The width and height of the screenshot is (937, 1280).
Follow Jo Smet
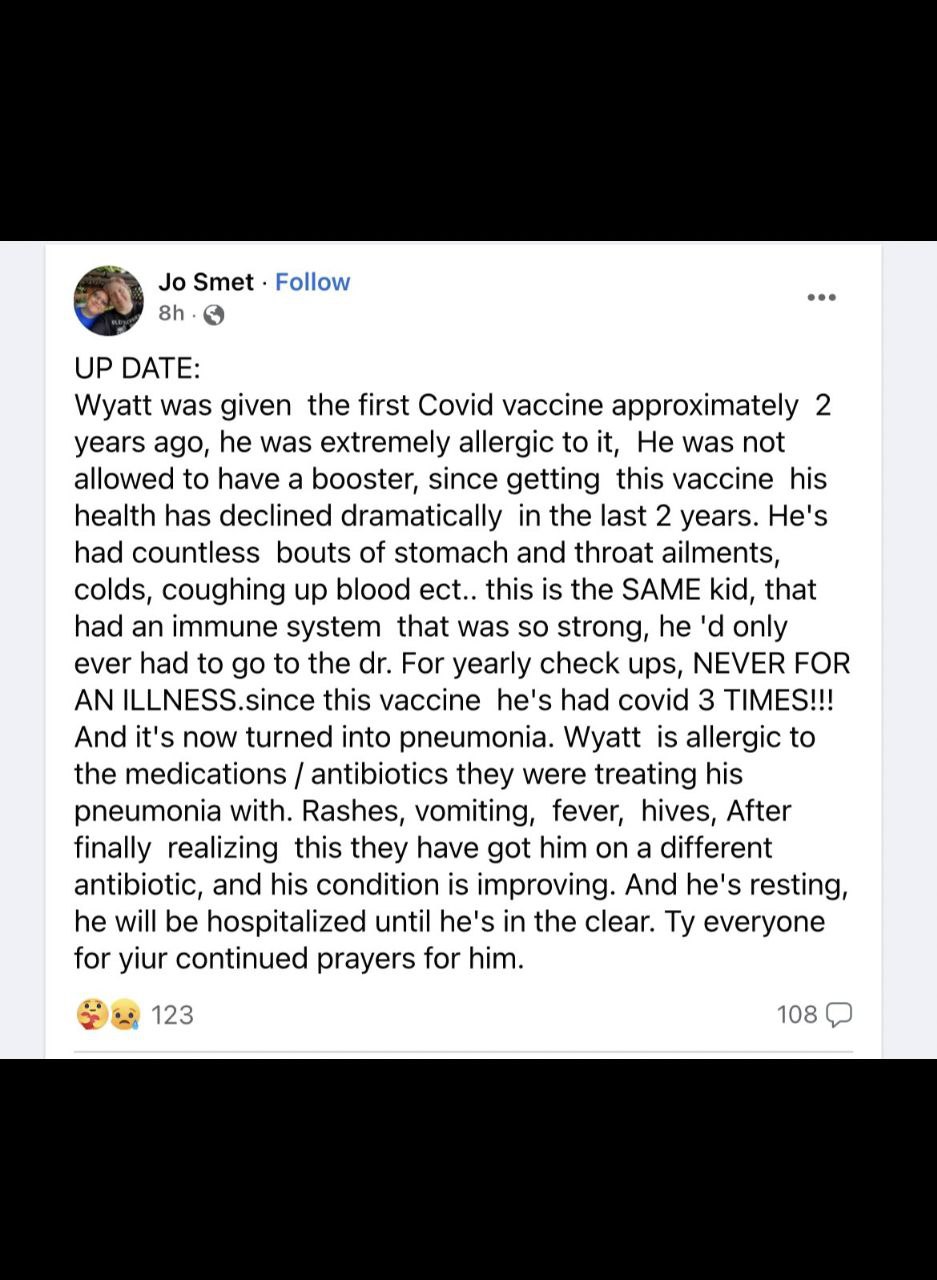pos(313,282)
